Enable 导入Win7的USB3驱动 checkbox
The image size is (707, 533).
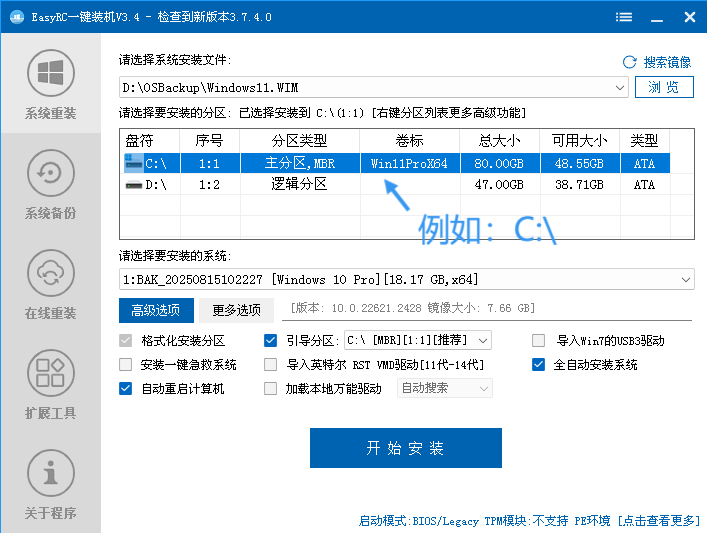538,340
